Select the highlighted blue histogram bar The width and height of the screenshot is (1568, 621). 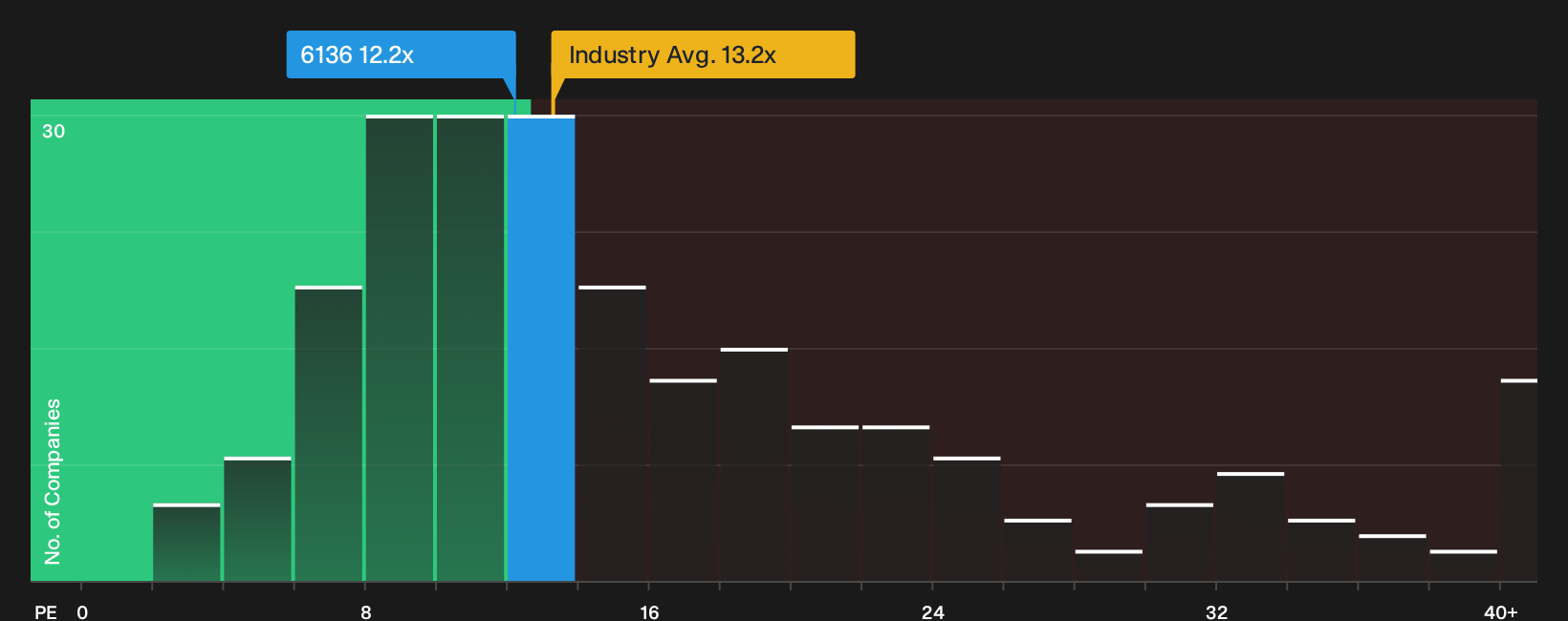pyautogui.click(x=541, y=349)
